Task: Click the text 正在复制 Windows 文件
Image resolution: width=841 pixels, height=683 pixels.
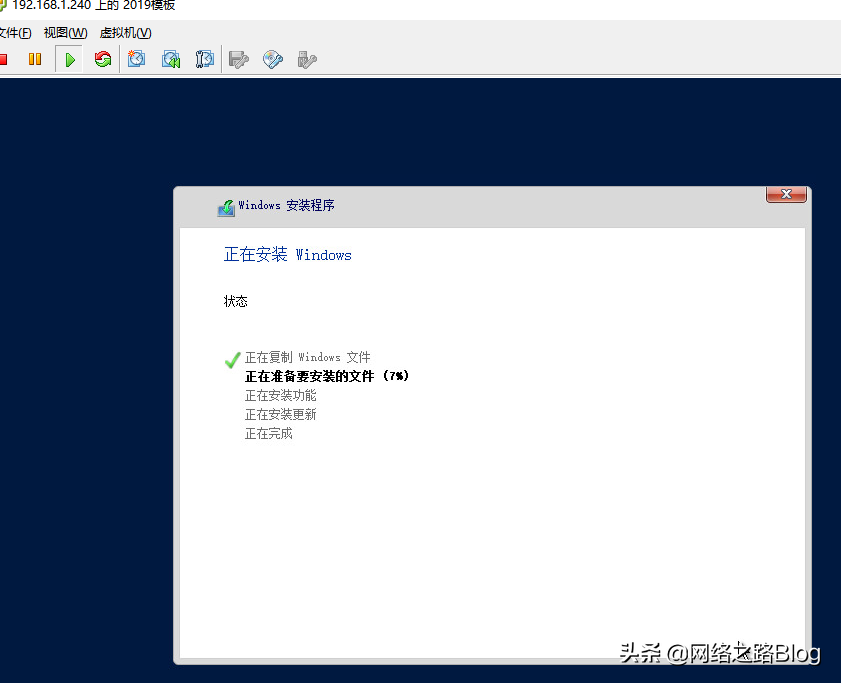Action: pos(307,357)
